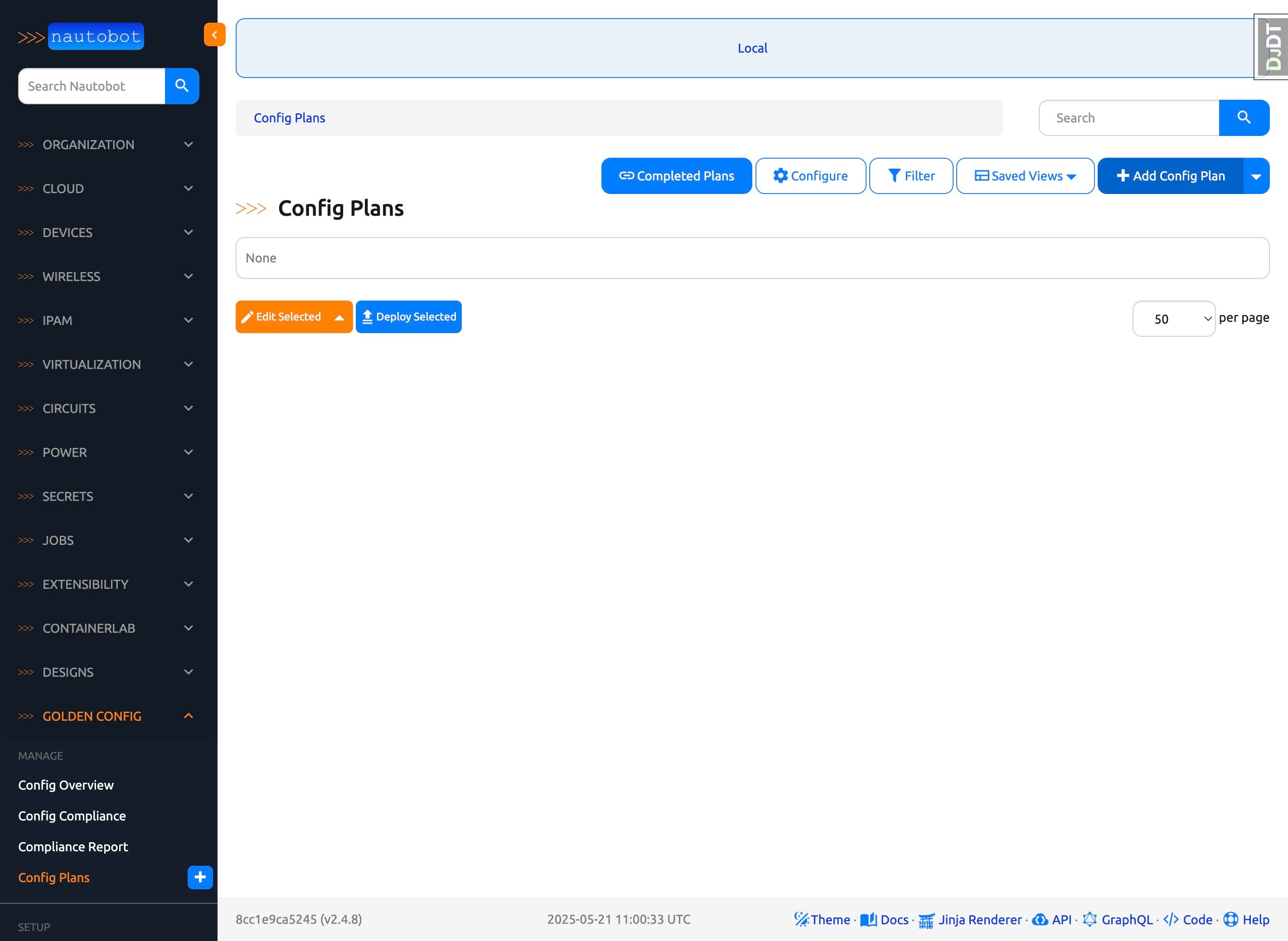Click the plus icon beside Config Plans in the sidebar

pyautogui.click(x=200, y=877)
